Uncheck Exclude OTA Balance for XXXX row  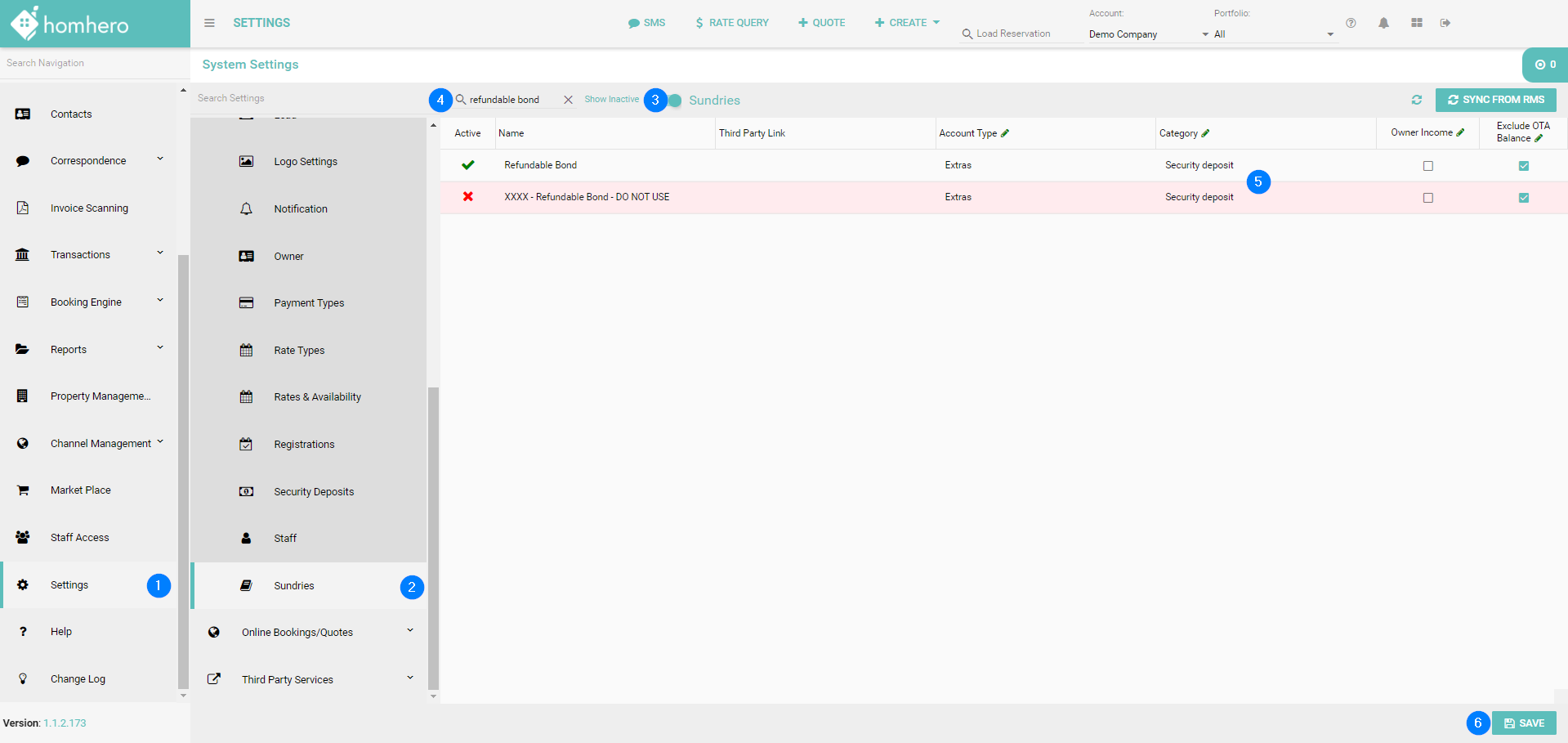(x=1523, y=198)
